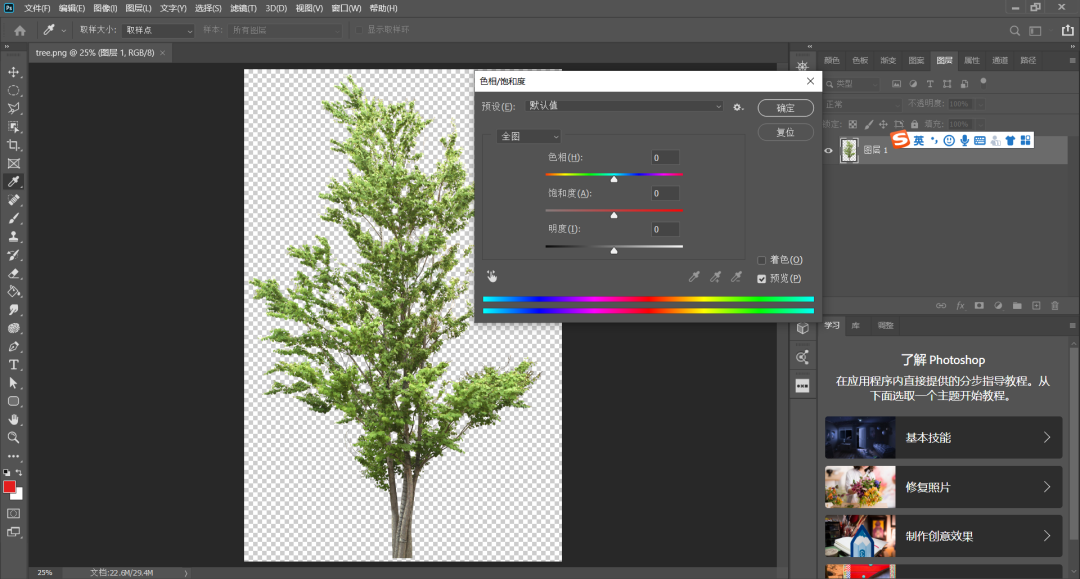Expand the 修复照片 tutorial card
Image resolution: width=1080 pixels, height=579 pixels.
click(944, 487)
